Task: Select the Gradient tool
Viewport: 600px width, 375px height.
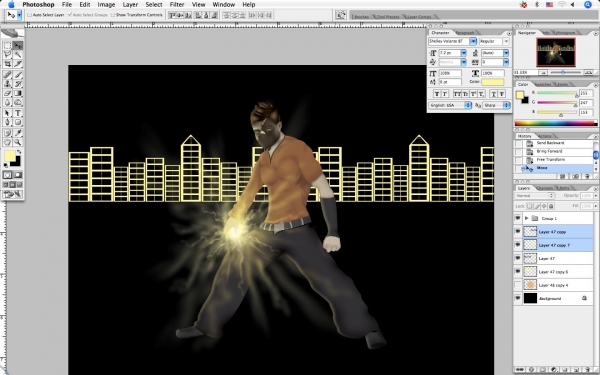Action: [x=18, y=93]
